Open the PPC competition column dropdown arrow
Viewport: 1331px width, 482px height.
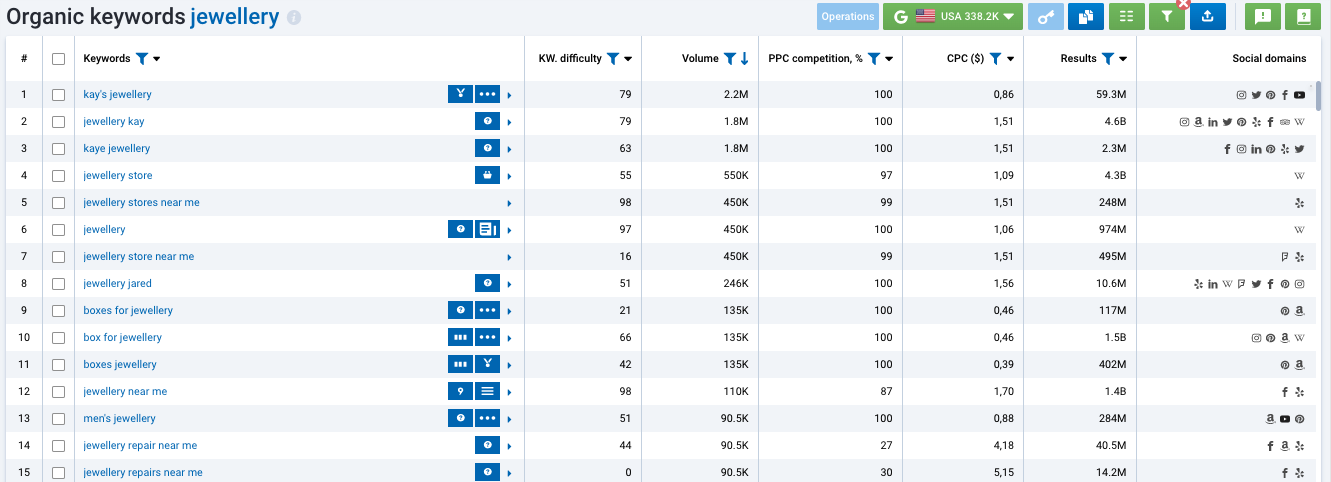point(889,59)
